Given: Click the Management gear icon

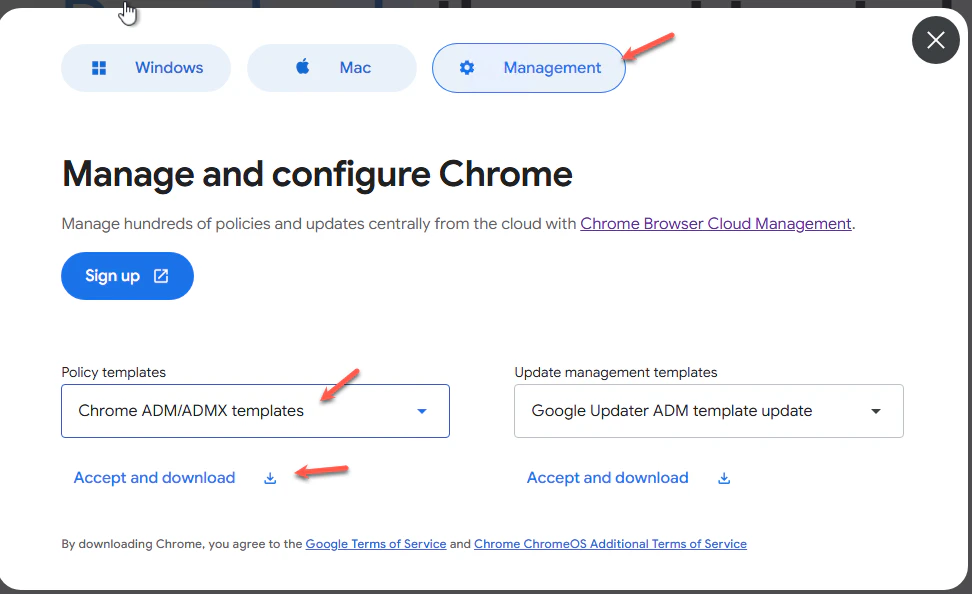Looking at the screenshot, I should coord(467,68).
